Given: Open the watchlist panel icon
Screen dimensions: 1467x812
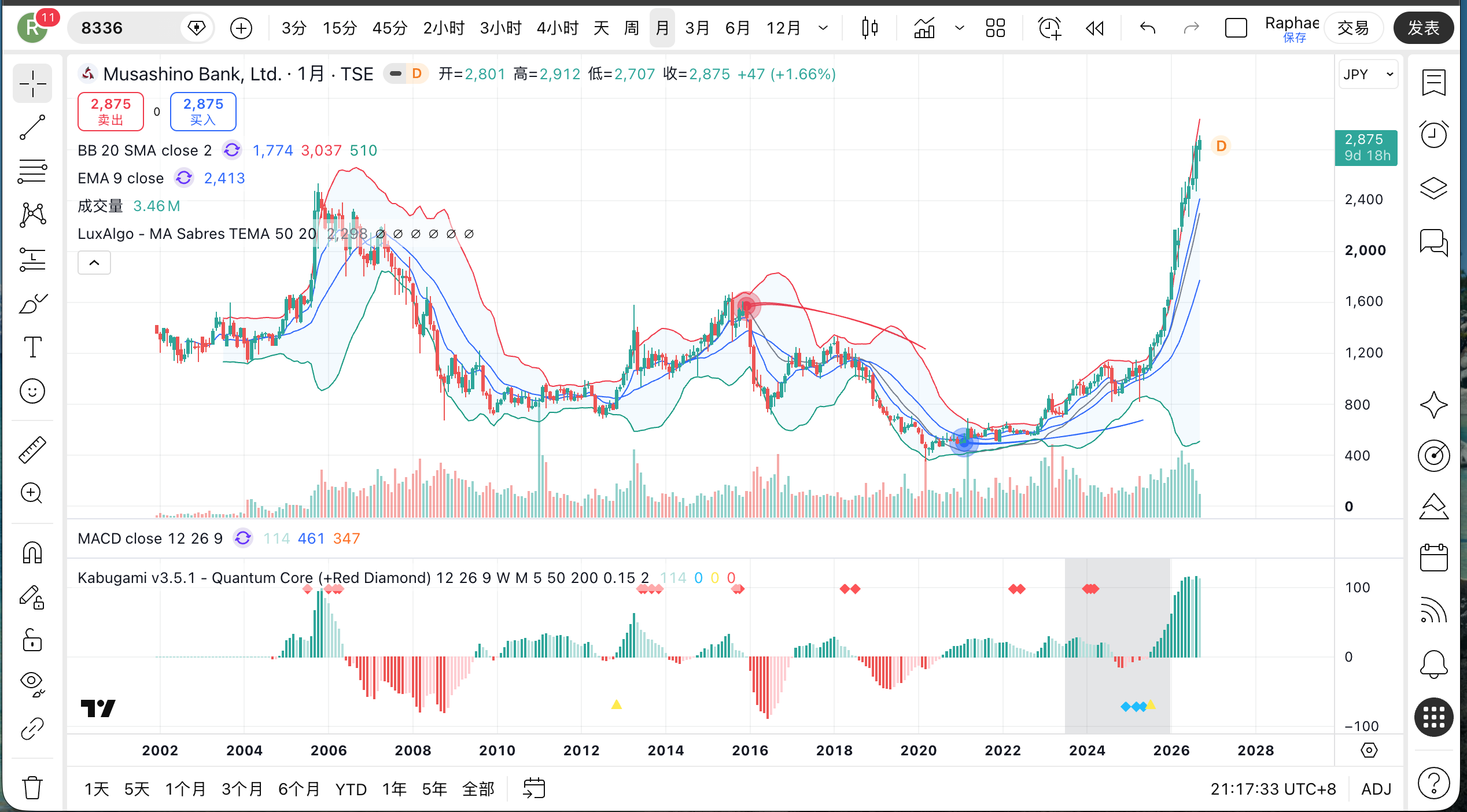Looking at the screenshot, I should pyautogui.click(x=1433, y=83).
